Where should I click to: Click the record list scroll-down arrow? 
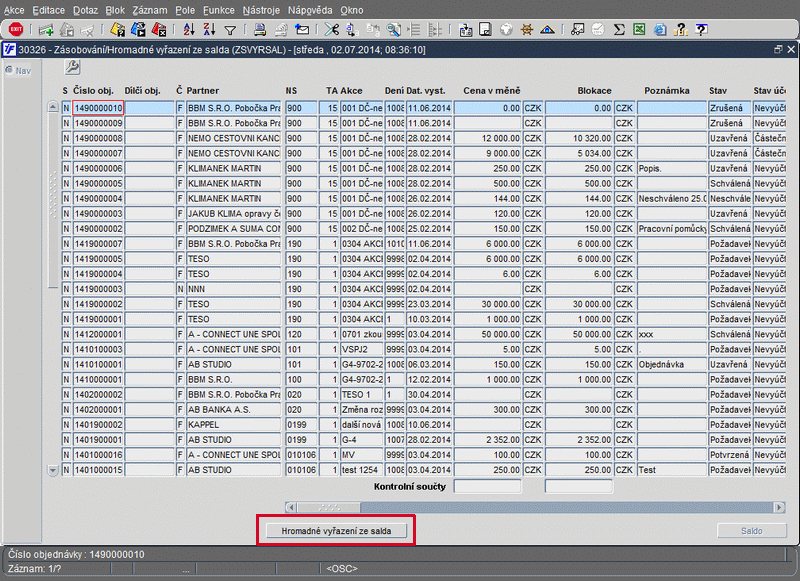pos(53,470)
